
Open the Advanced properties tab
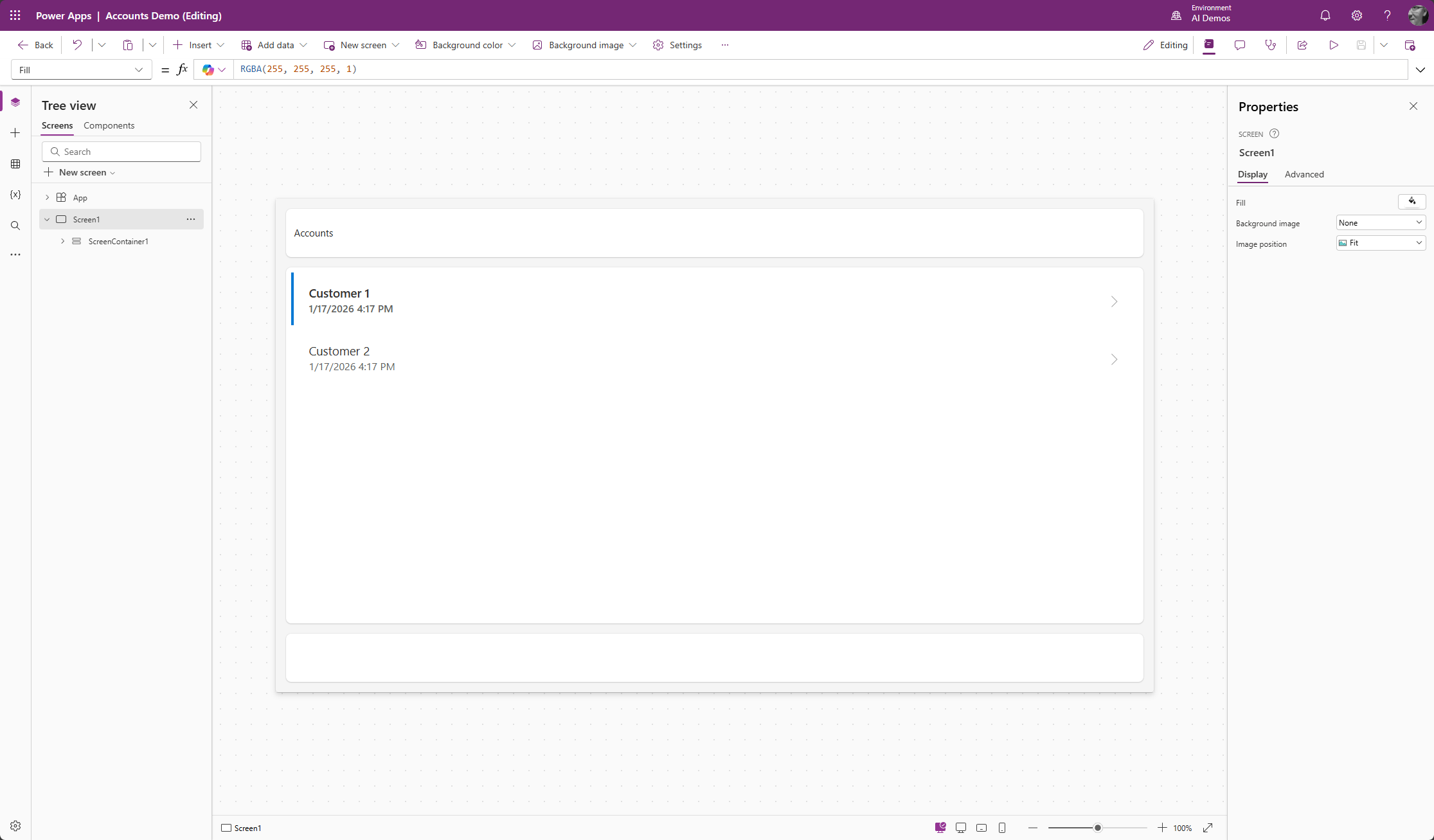(x=1304, y=174)
